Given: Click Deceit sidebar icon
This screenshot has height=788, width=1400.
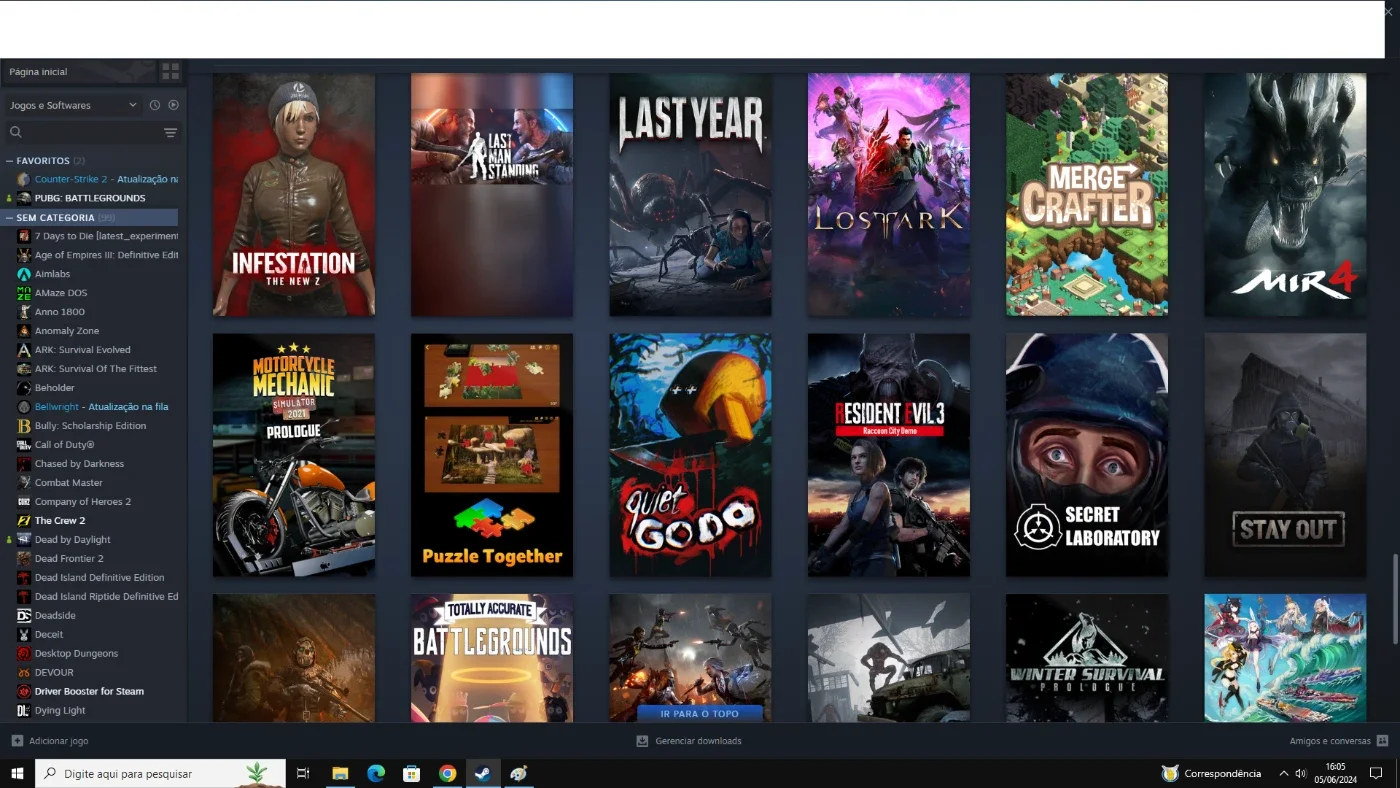Looking at the screenshot, I should 24,635.
